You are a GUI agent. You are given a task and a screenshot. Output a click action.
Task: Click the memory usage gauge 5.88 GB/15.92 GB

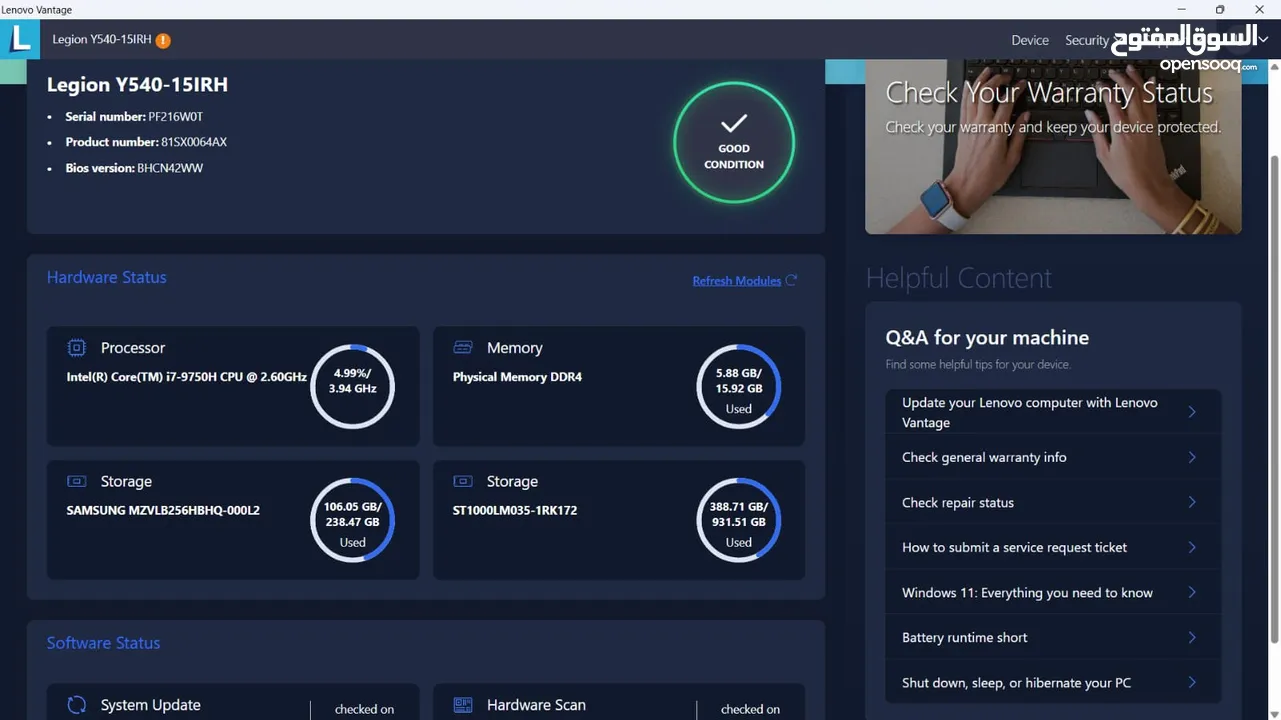pyautogui.click(x=739, y=387)
